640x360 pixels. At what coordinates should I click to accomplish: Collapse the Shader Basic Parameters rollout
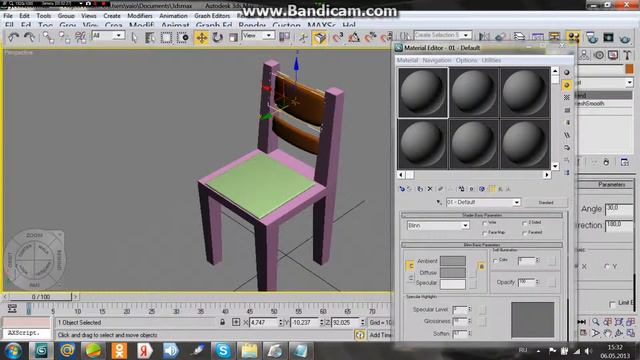click(482, 215)
